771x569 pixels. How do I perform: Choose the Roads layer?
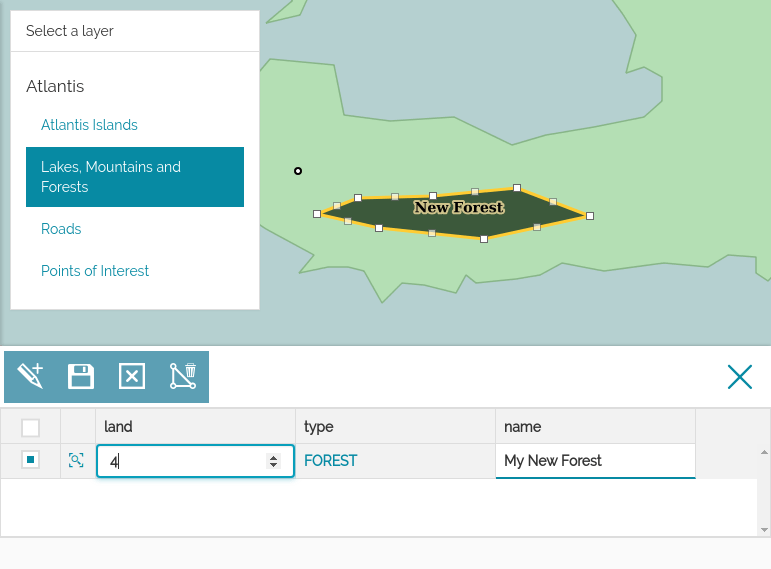pos(61,229)
